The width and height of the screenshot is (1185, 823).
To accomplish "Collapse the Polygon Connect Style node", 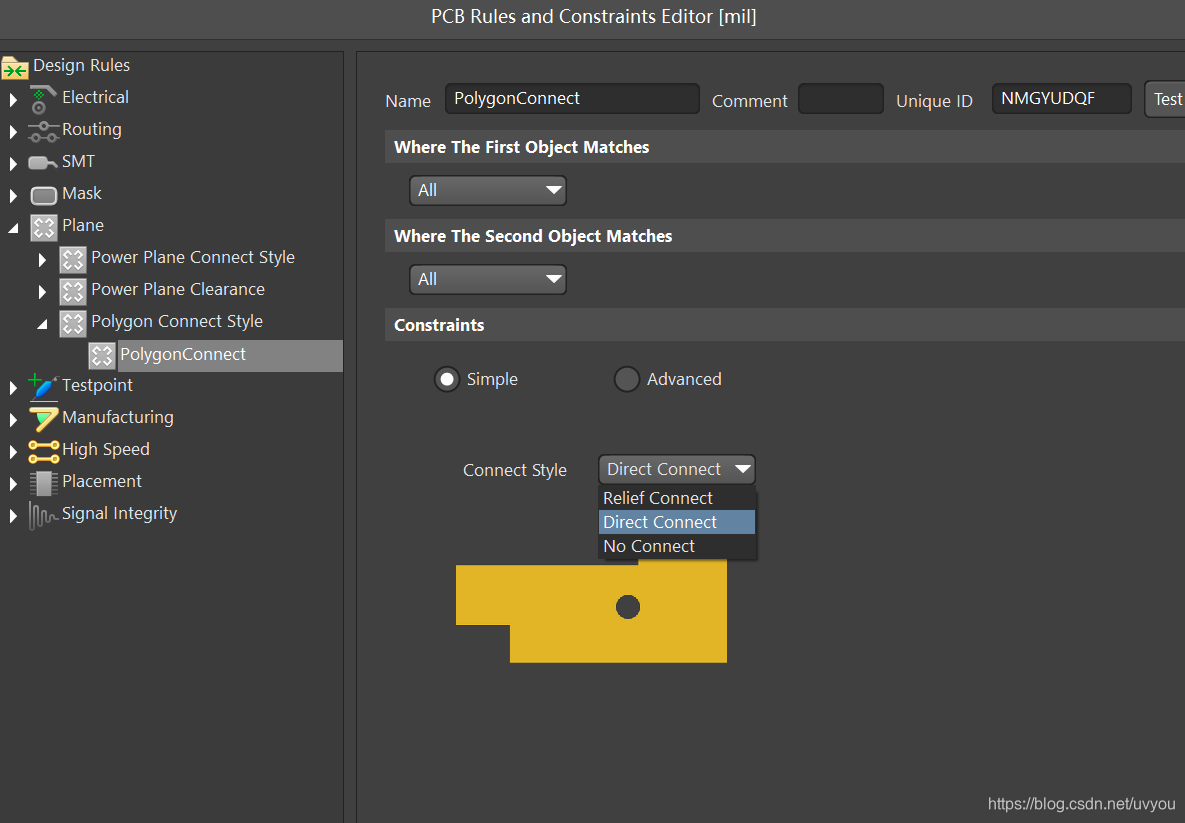I will point(42,322).
